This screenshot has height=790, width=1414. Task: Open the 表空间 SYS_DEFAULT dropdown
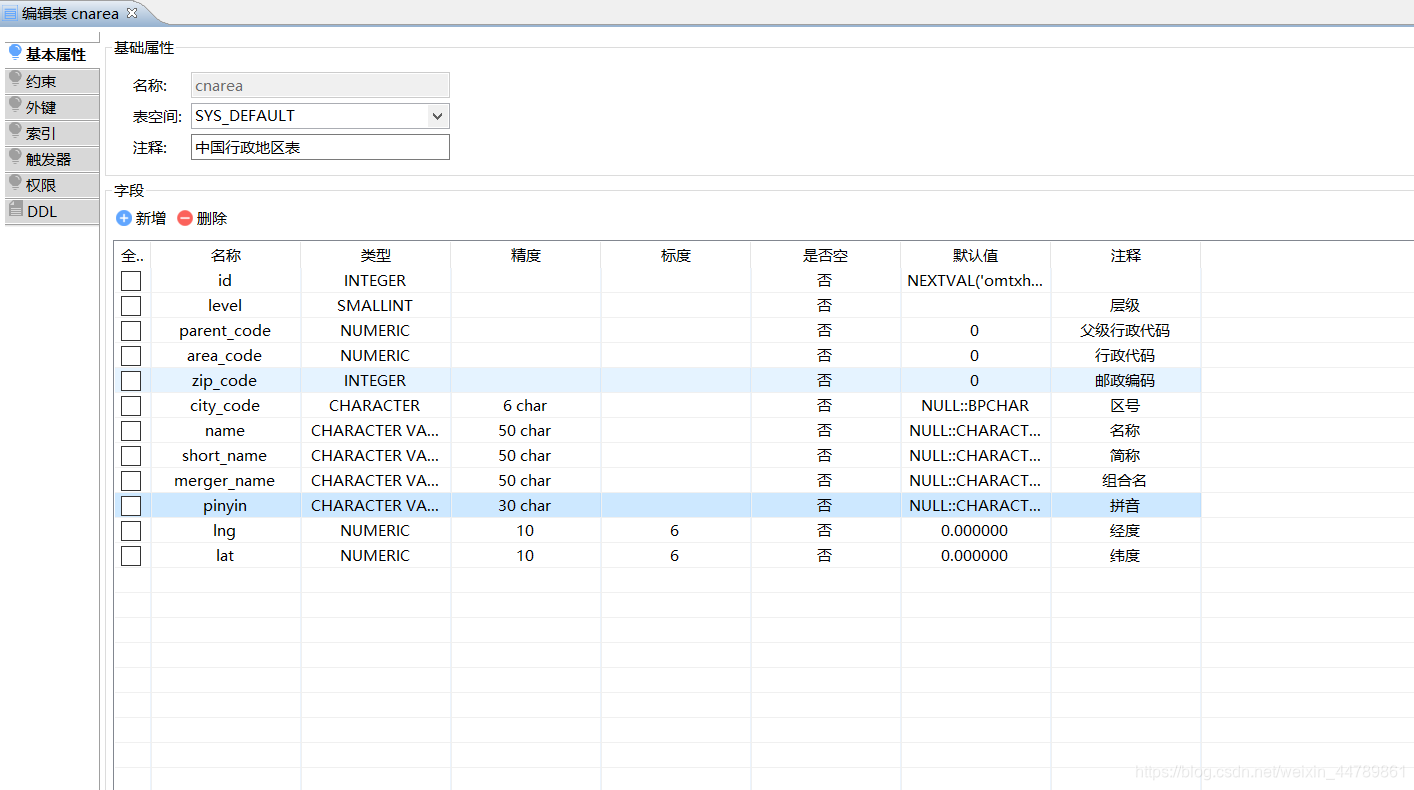tap(437, 116)
